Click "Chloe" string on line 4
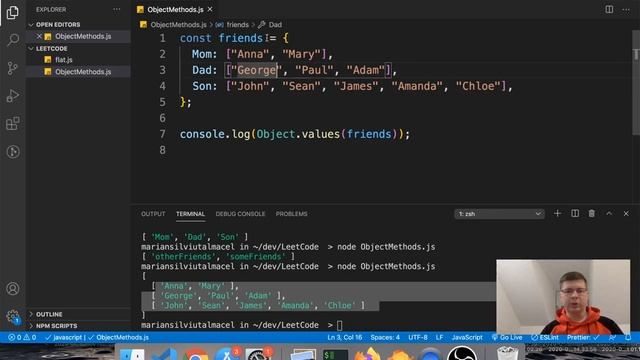The height and width of the screenshot is (360, 640). (x=478, y=86)
